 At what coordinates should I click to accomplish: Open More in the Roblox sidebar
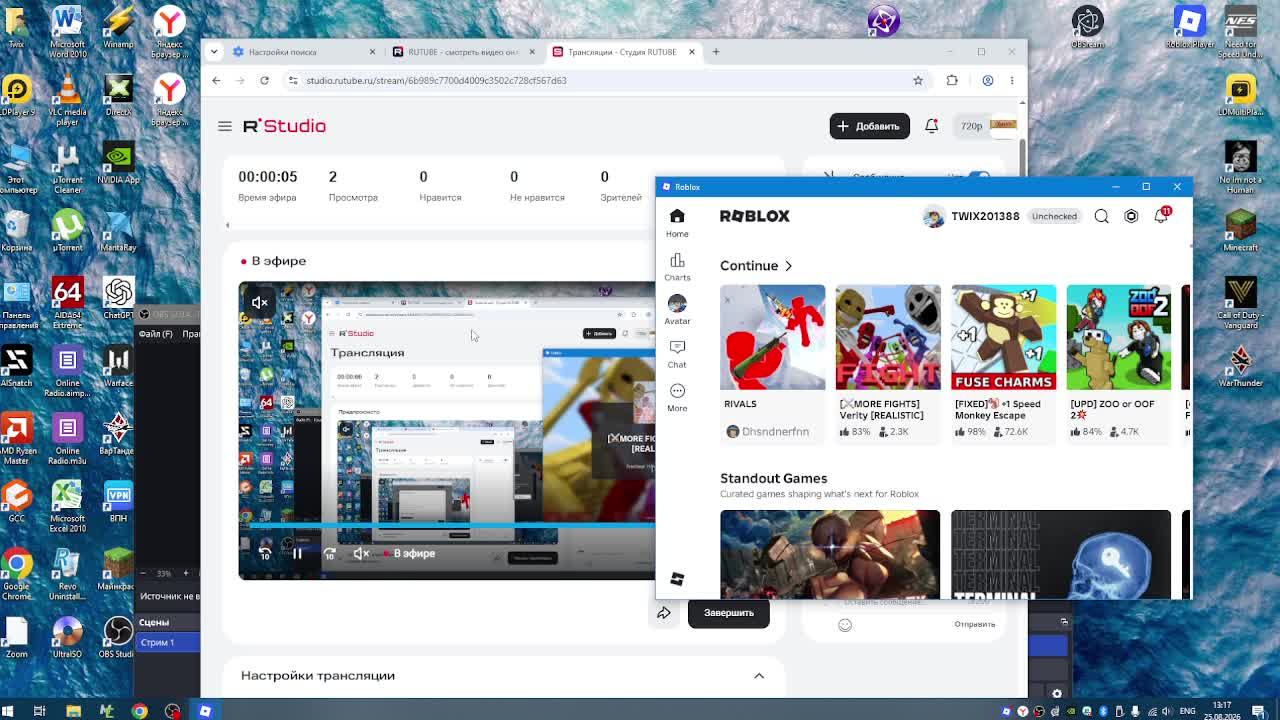coord(677,397)
